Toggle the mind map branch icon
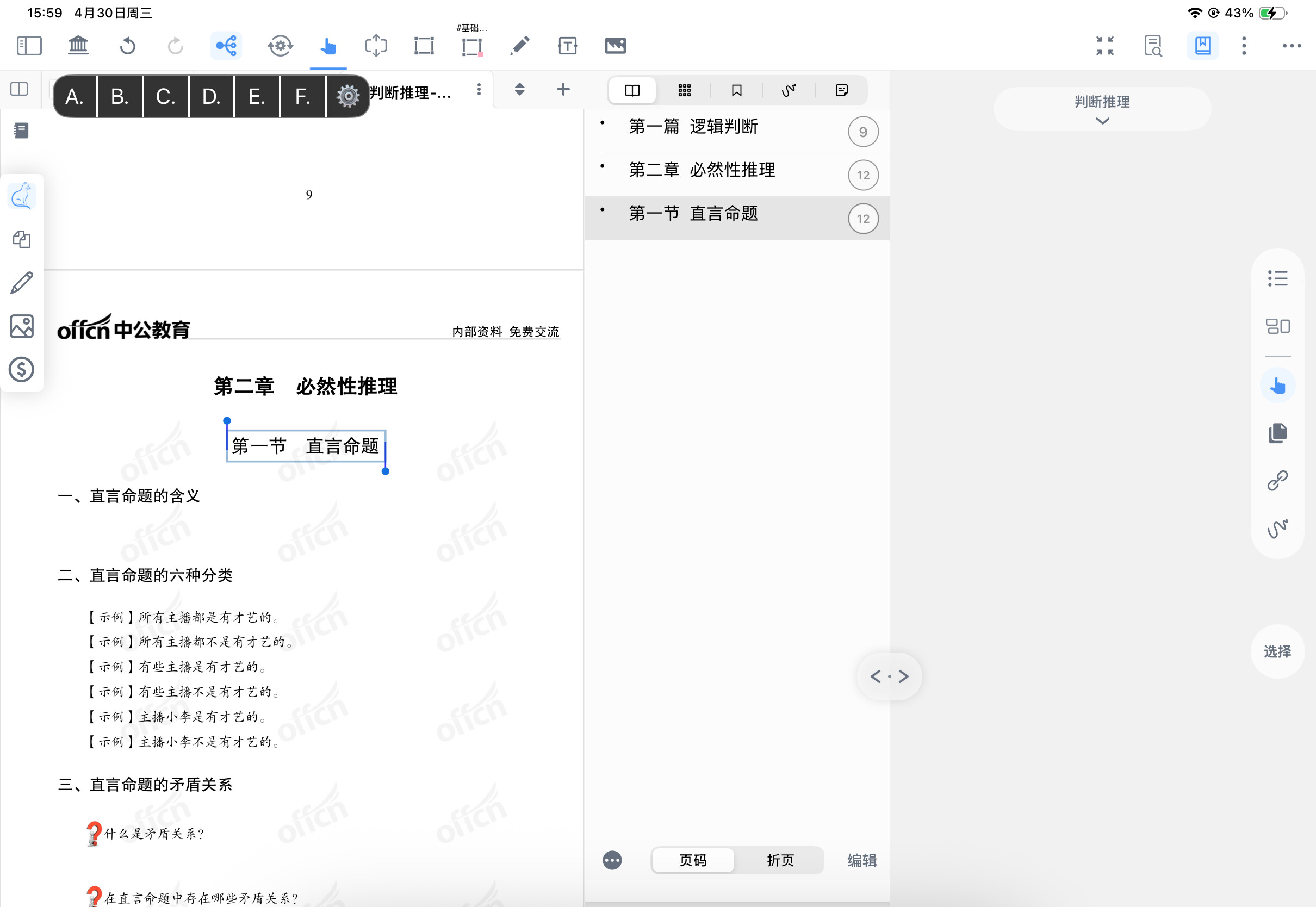Image resolution: width=1316 pixels, height=907 pixels. pyautogui.click(x=226, y=46)
